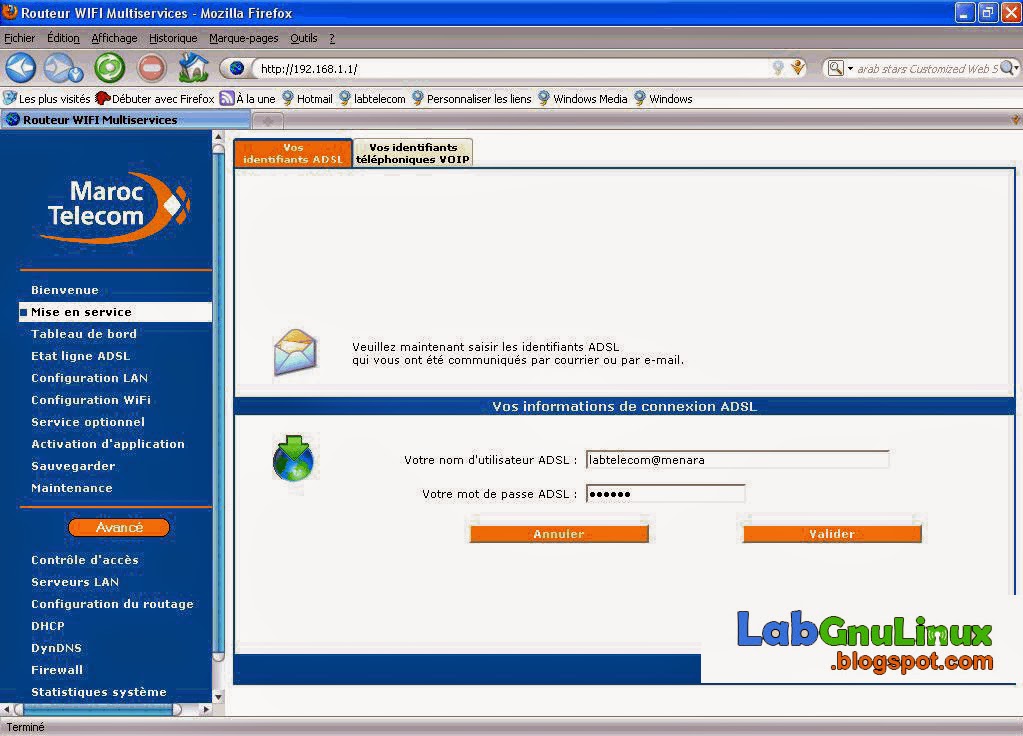Click the 'Terminé' status bar text

tap(25, 727)
